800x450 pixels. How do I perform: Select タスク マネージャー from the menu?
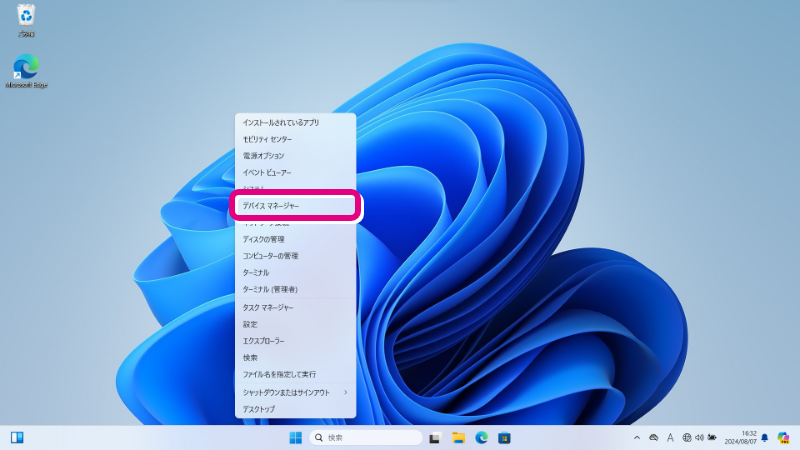(295, 307)
